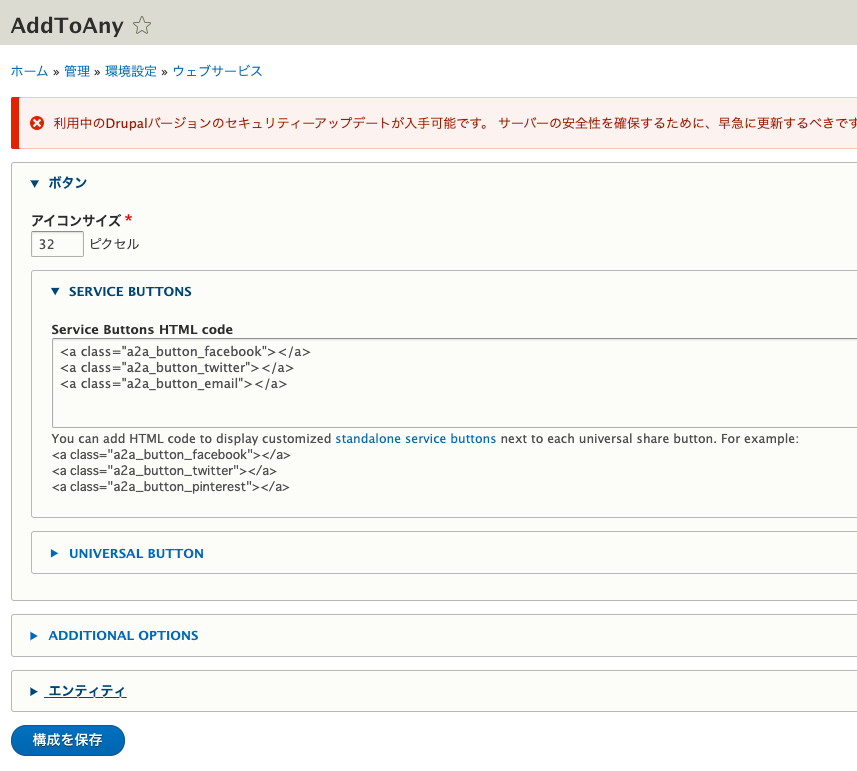Navigate to ウェブサービス breadcrumb link
Image resolution: width=857 pixels, height=771 pixels.
(218, 71)
